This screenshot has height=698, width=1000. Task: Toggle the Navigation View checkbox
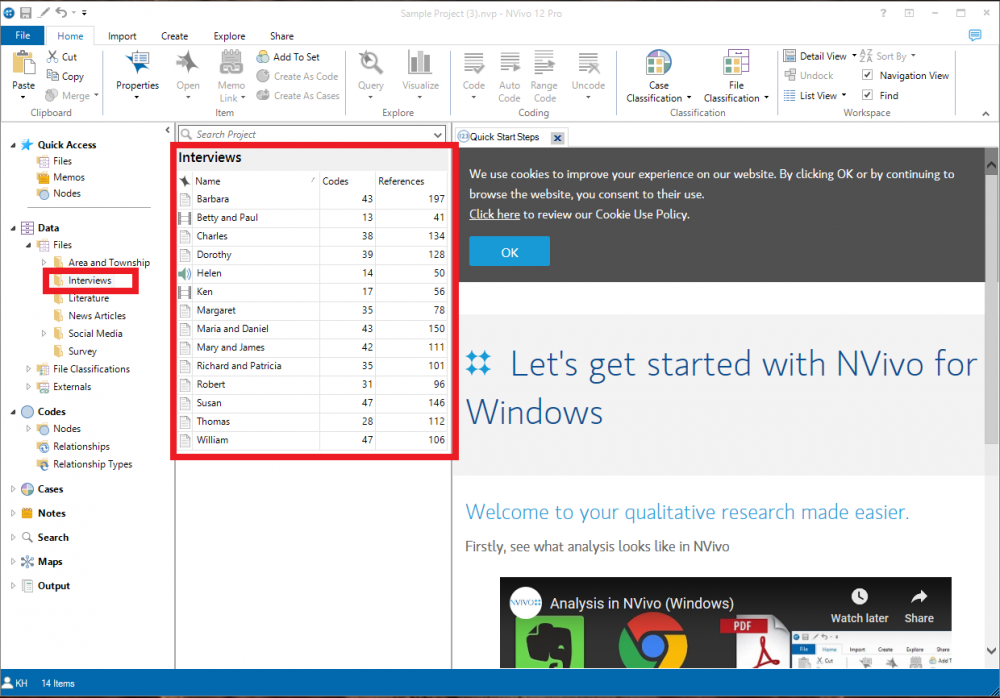867,75
